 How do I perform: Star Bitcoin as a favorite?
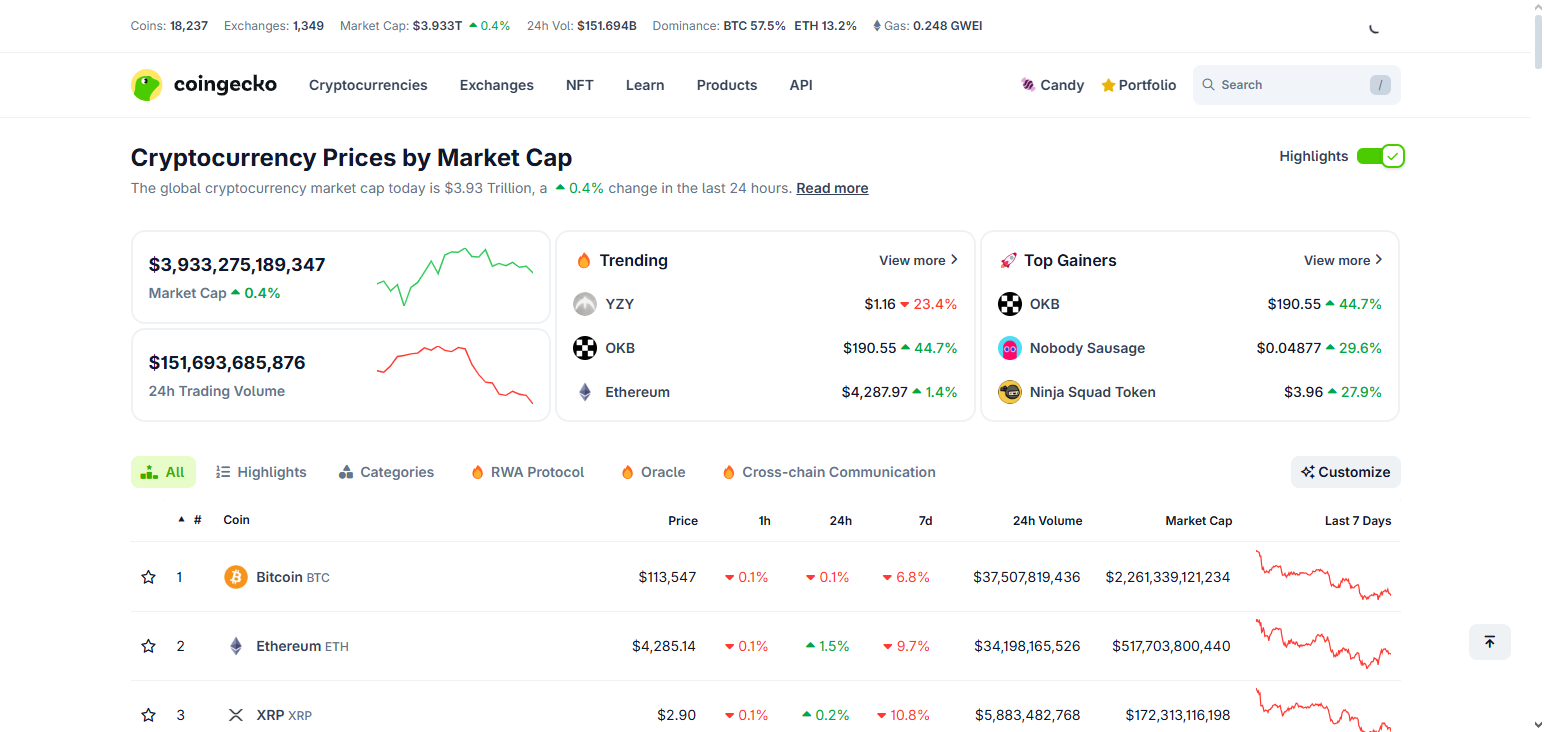point(148,577)
